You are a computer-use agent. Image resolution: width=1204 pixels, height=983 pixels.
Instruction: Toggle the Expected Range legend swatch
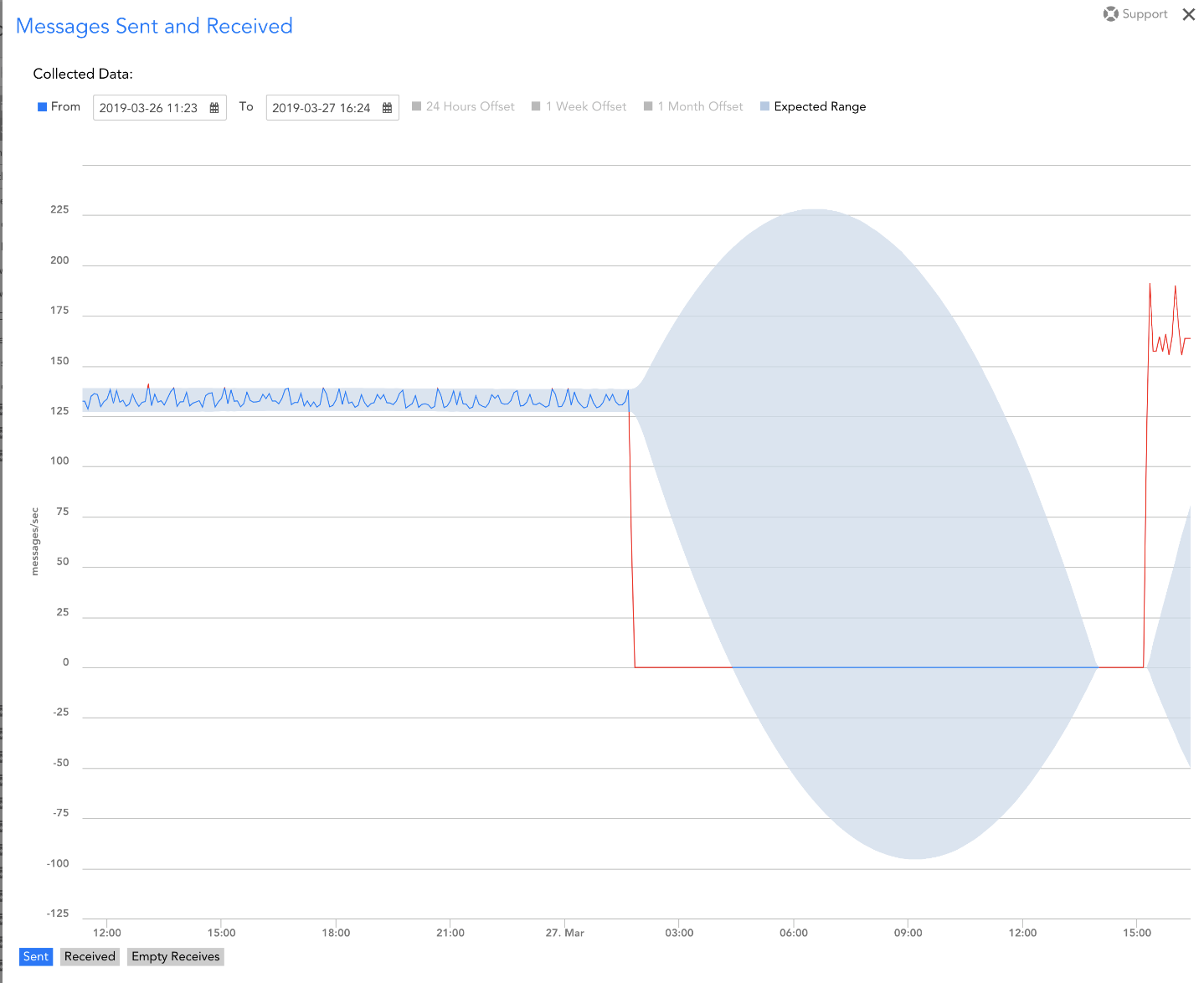click(x=764, y=106)
